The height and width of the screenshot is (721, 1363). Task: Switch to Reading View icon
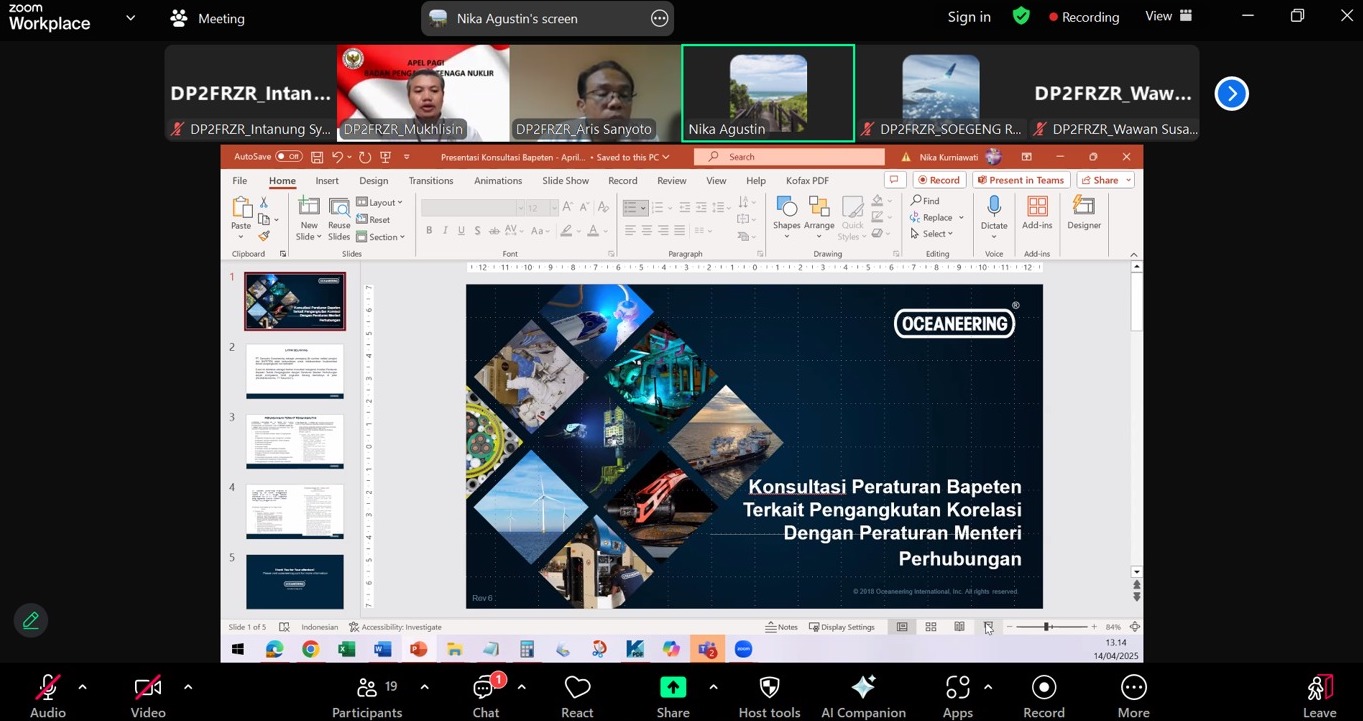pyautogui.click(x=960, y=627)
